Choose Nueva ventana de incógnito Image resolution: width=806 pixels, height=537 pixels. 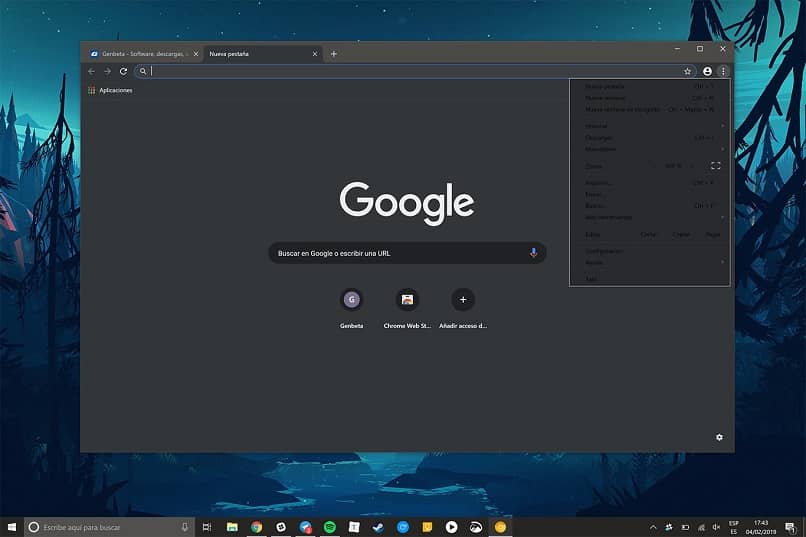650,109
